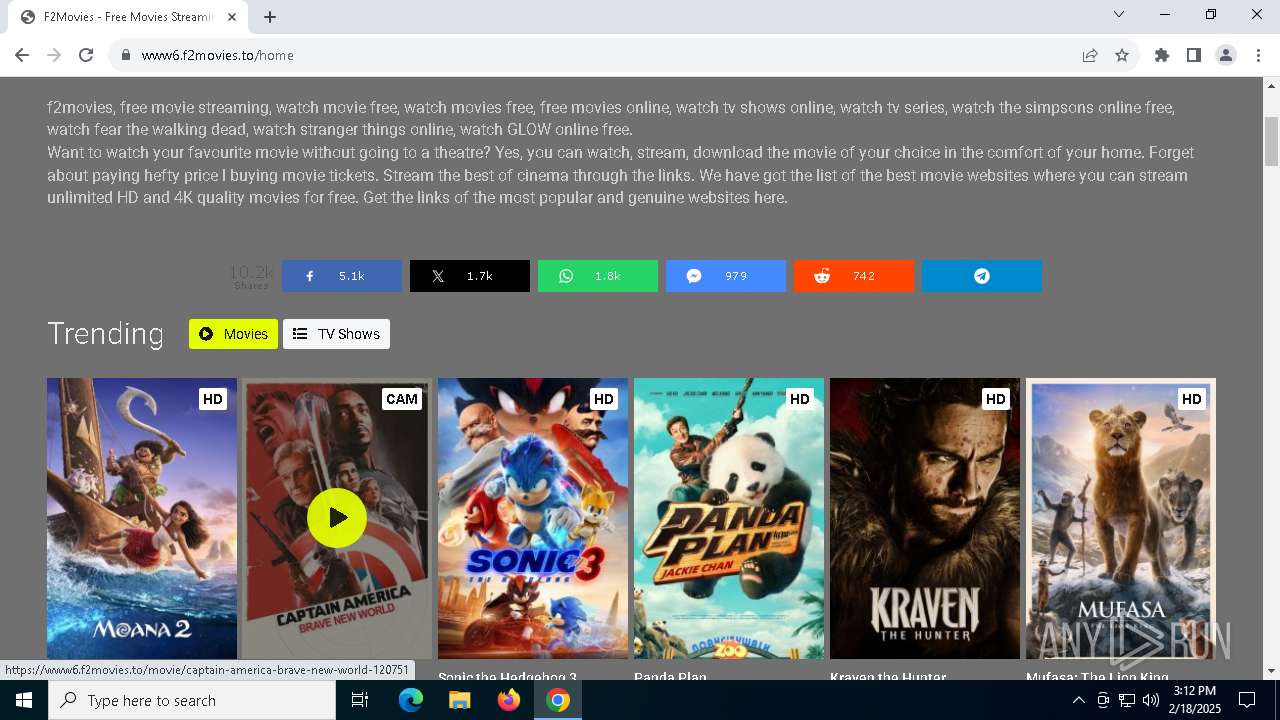Reload the f2movies page
Image resolution: width=1280 pixels, height=720 pixels.
pyautogui.click(x=86, y=55)
